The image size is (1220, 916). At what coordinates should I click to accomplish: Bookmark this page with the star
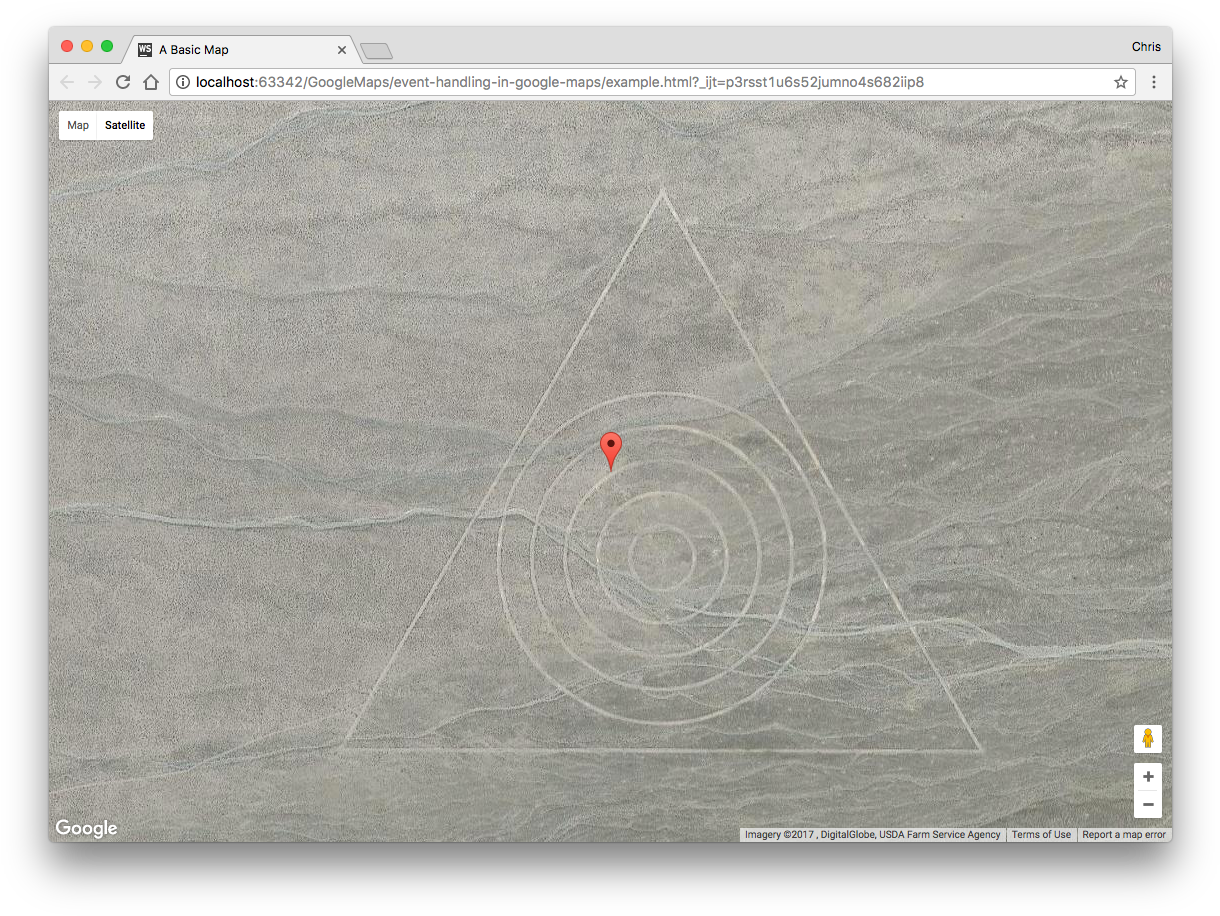click(x=1120, y=82)
